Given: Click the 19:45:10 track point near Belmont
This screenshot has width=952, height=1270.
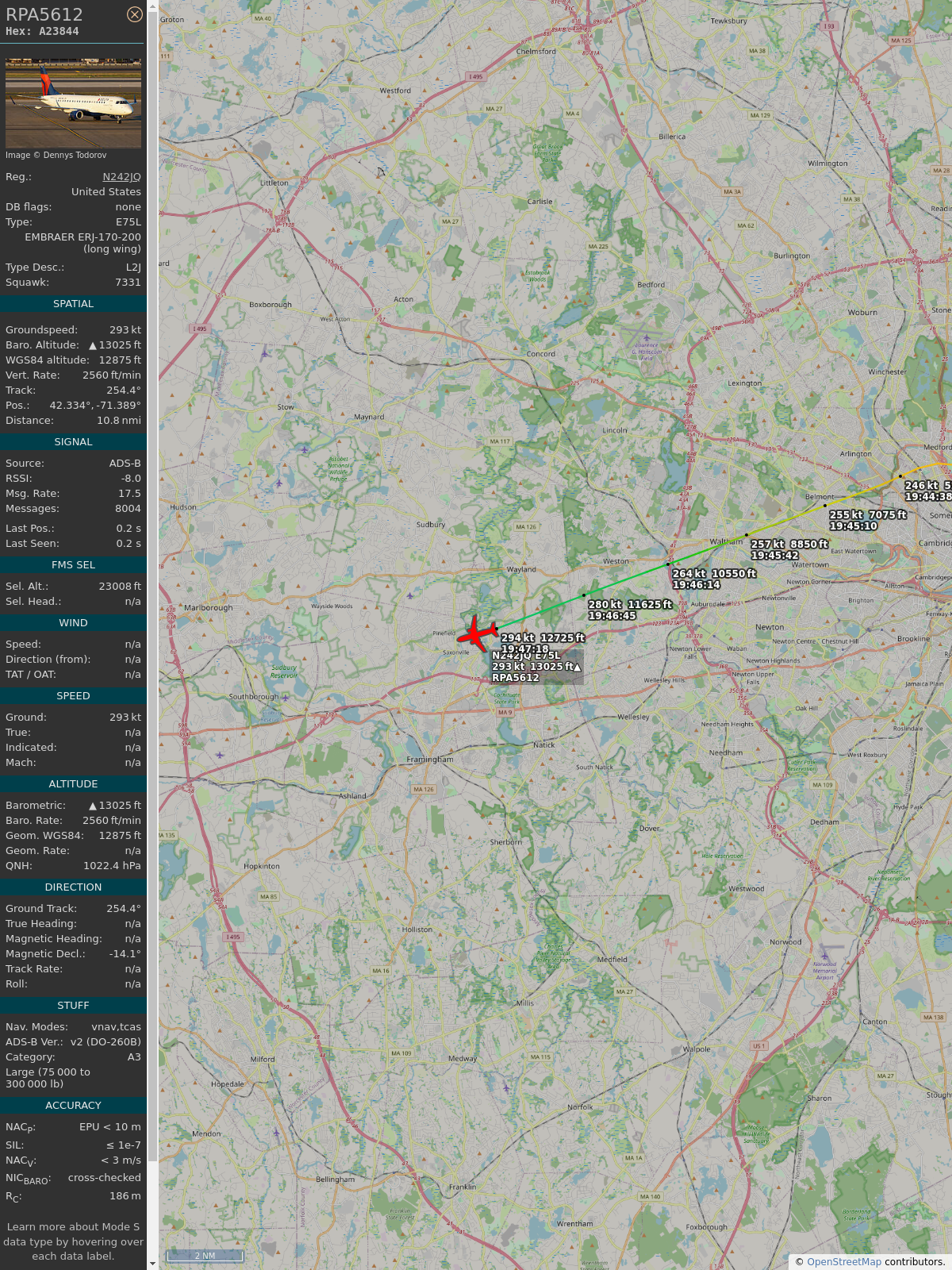Looking at the screenshot, I should [825, 505].
